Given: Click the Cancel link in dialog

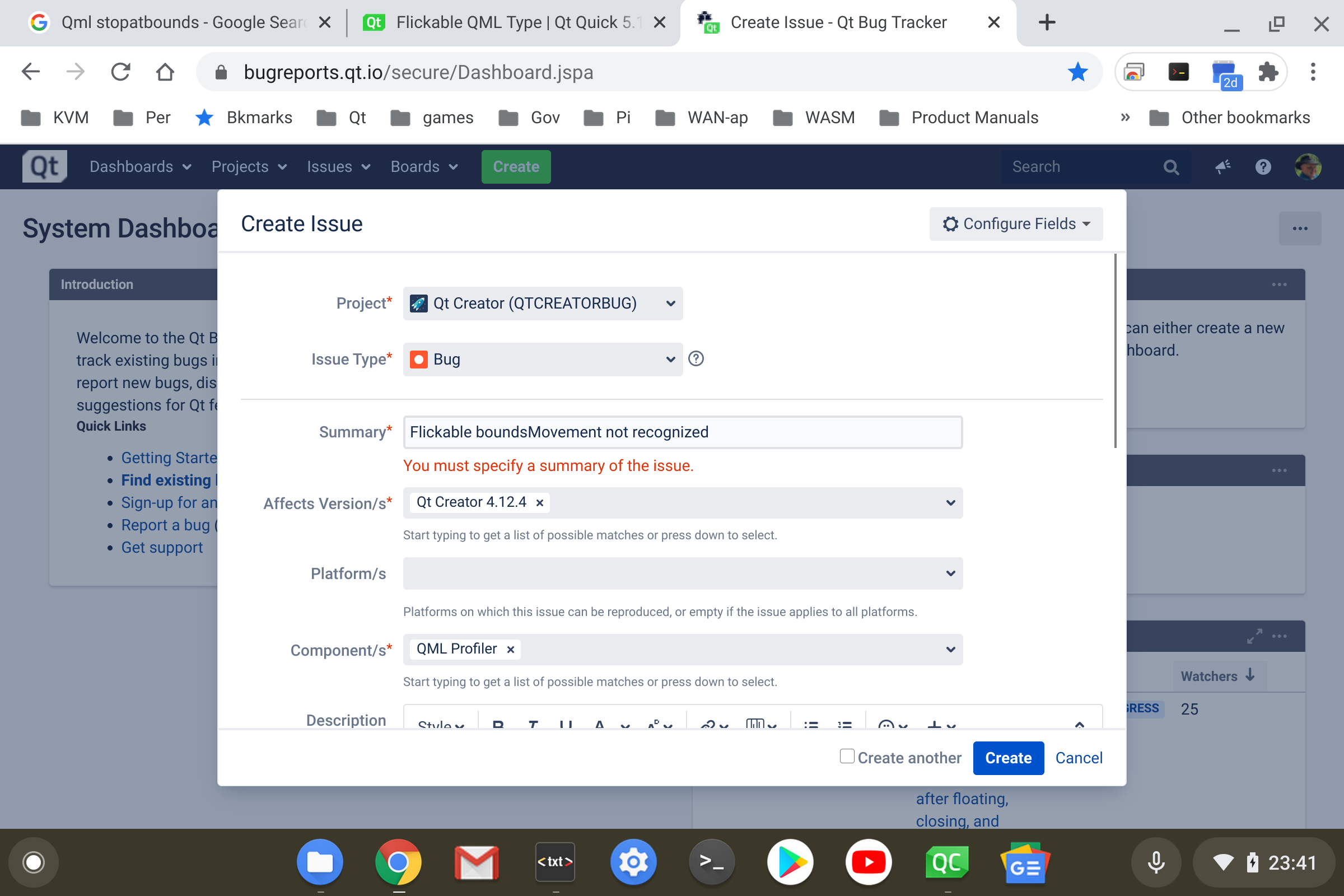Looking at the screenshot, I should click(x=1079, y=758).
